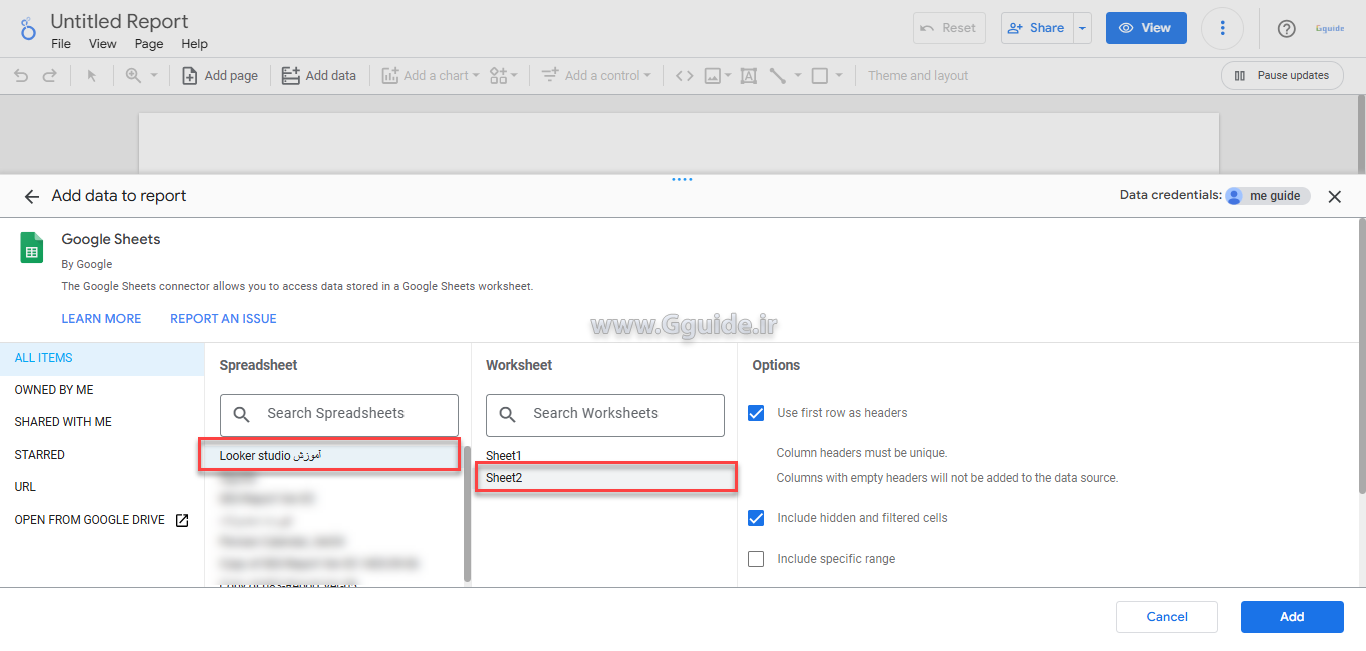Click the Undo icon
1366x651 pixels.
(x=20, y=75)
